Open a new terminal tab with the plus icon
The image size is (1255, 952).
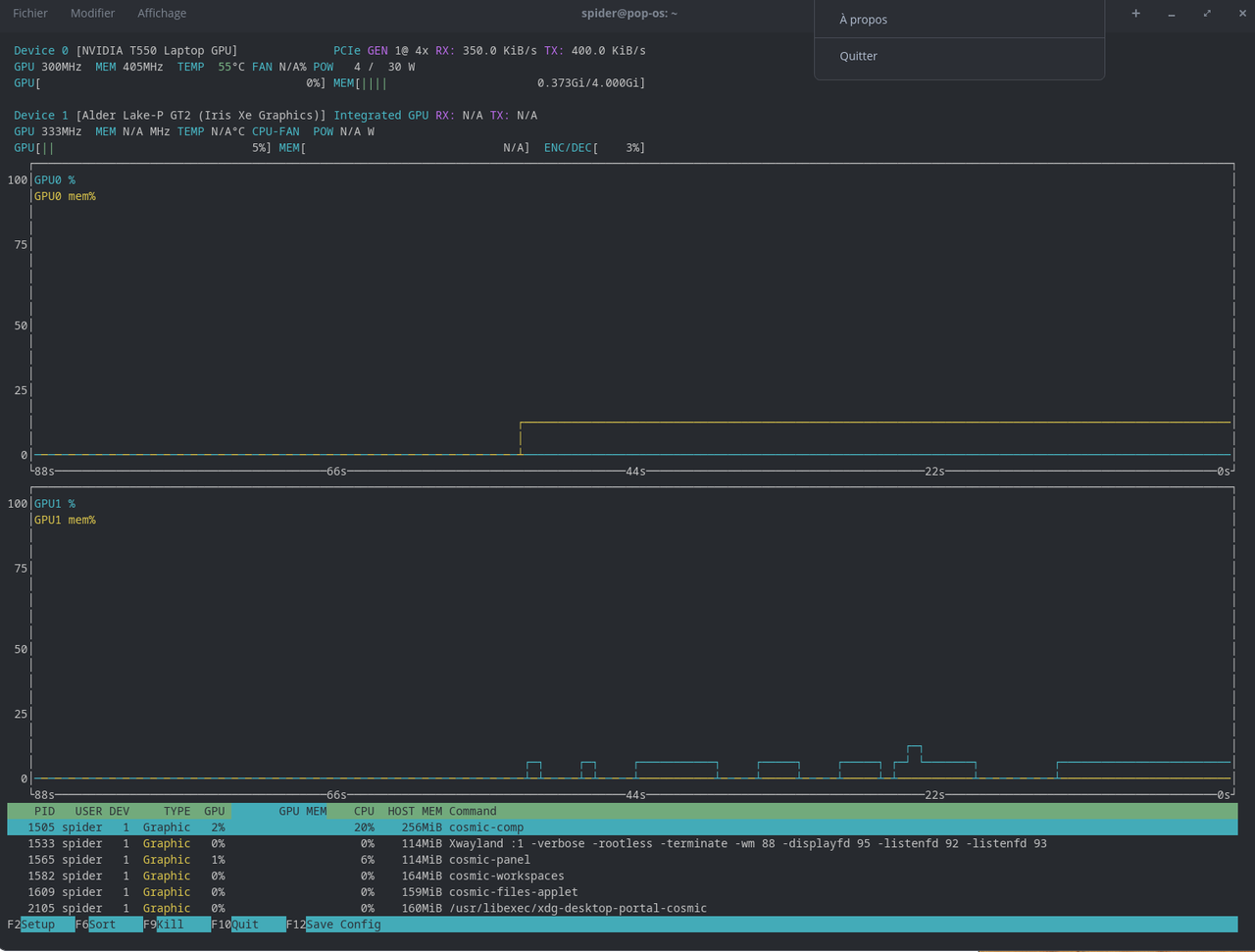pyautogui.click(x=1134, y=13)
